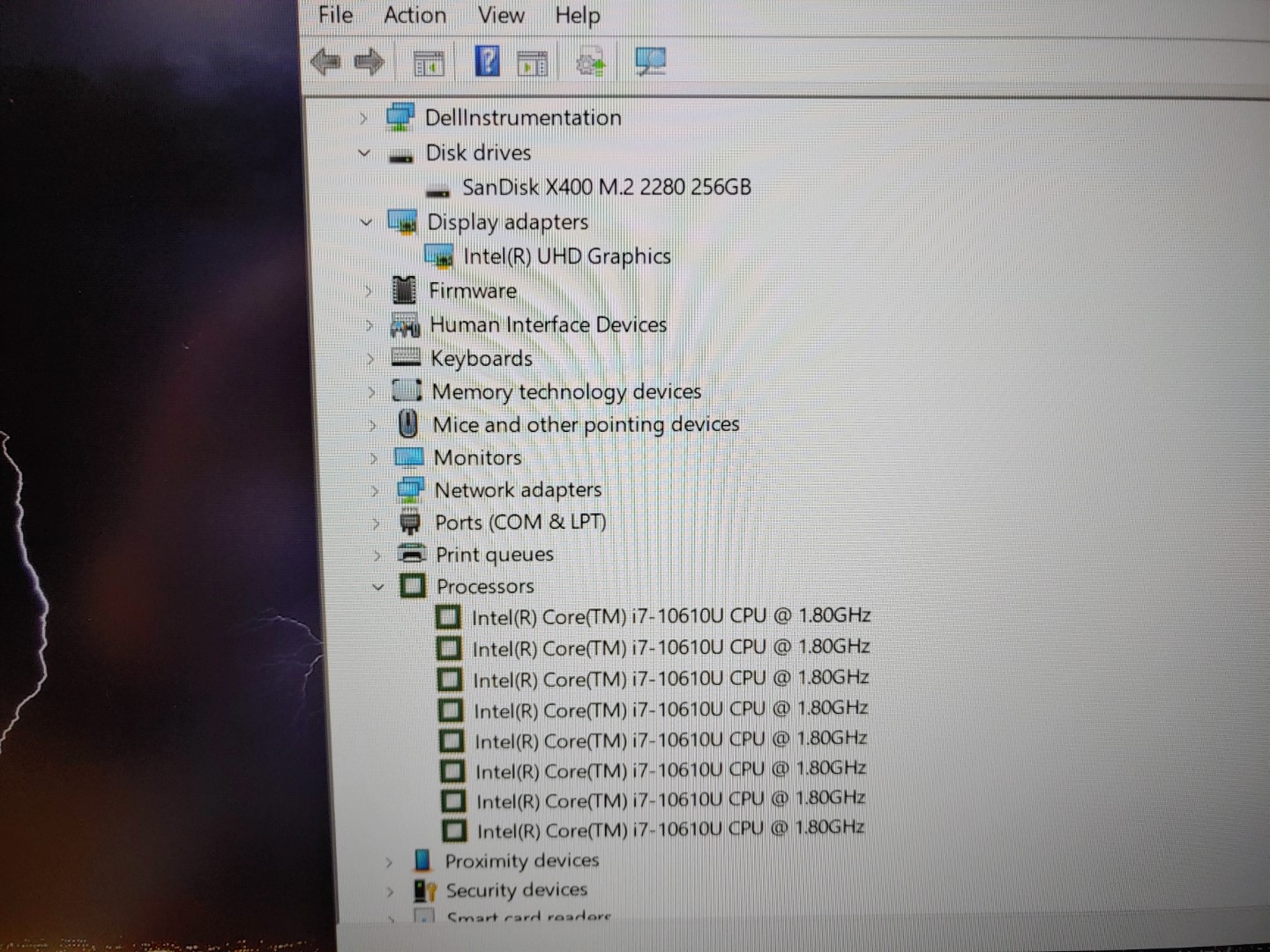Screen dimensions: 1270x952
Task: Select the DellInstrumentation label
Action: tap(523, 117)
